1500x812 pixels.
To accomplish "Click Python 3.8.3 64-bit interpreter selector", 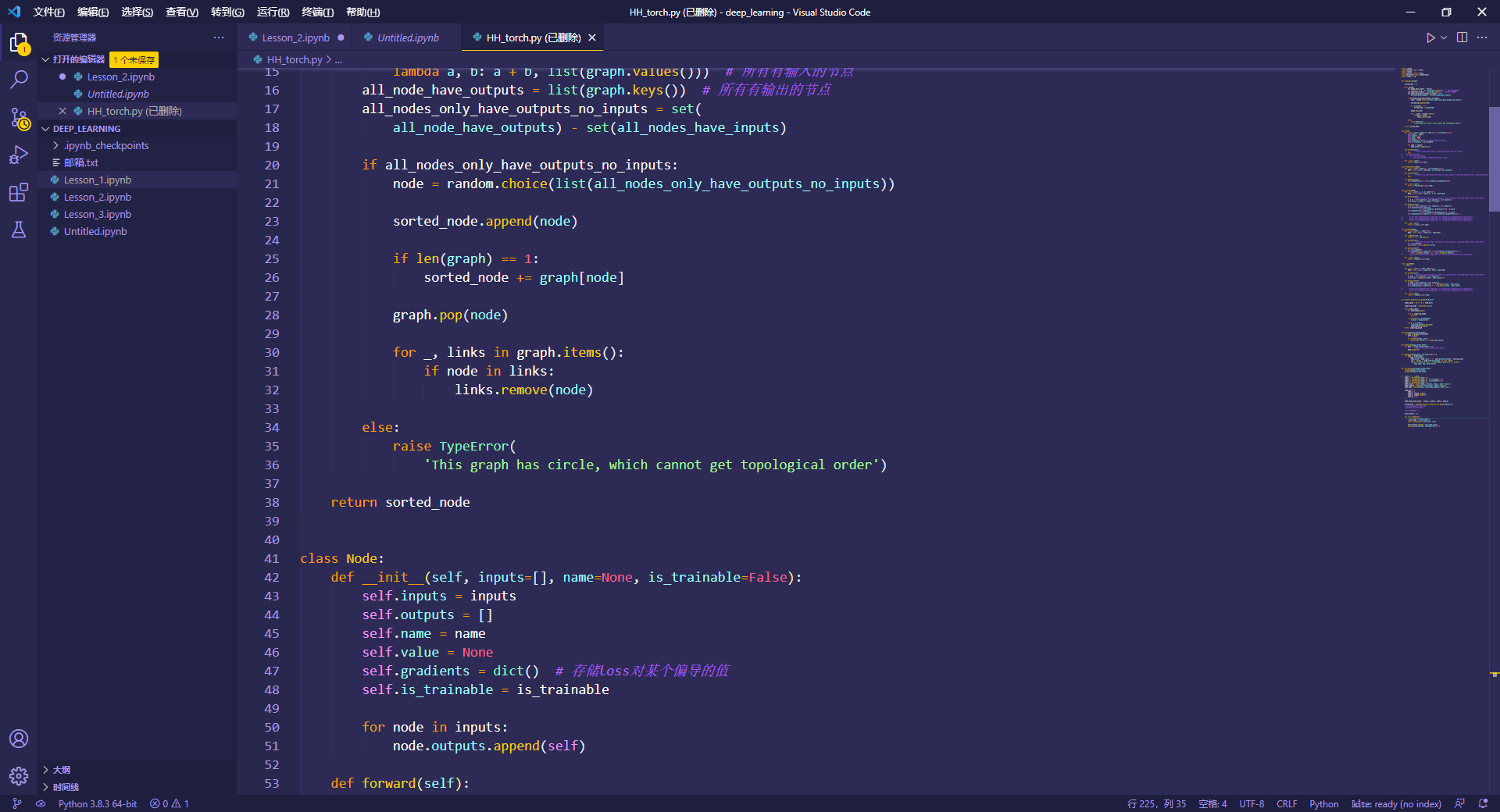I will tap(98, 803).
